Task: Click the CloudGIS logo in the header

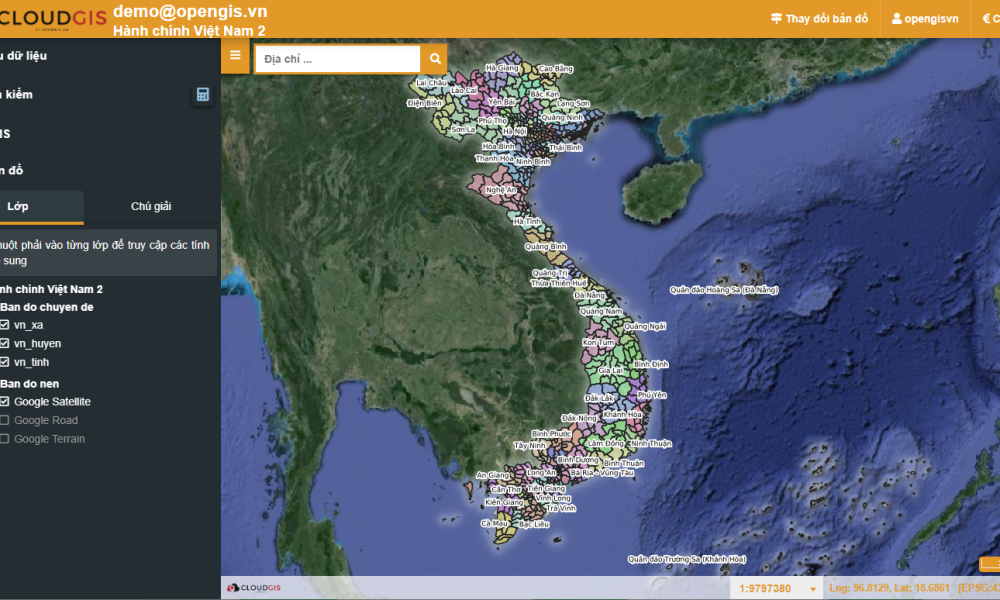Action: pos(50,19)
